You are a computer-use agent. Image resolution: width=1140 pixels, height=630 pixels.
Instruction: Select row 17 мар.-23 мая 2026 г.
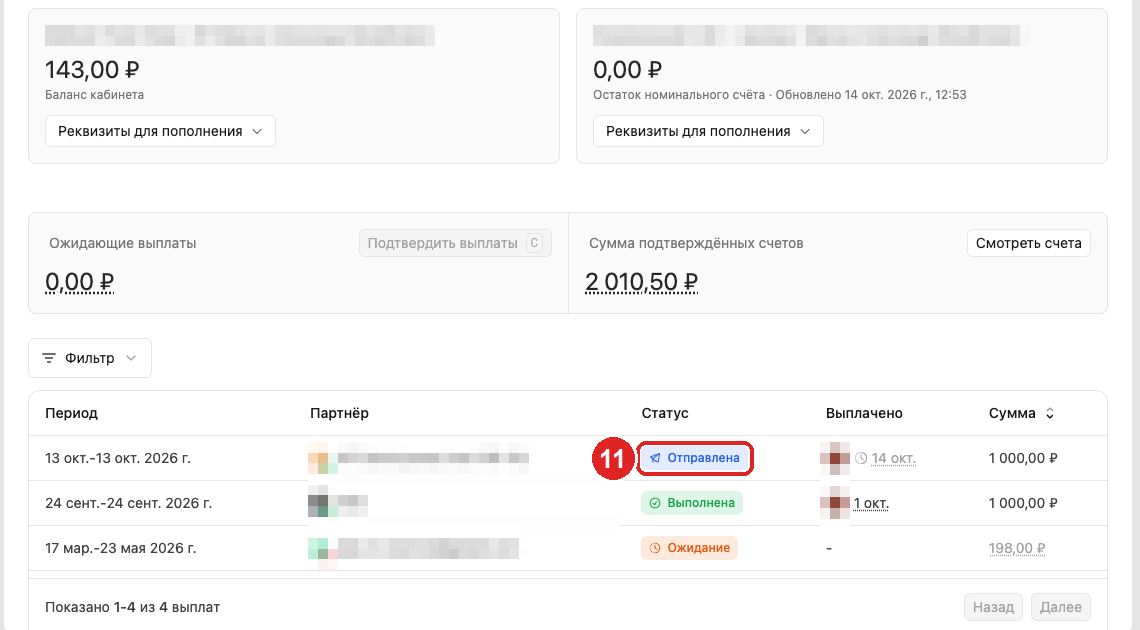[568, 548]
